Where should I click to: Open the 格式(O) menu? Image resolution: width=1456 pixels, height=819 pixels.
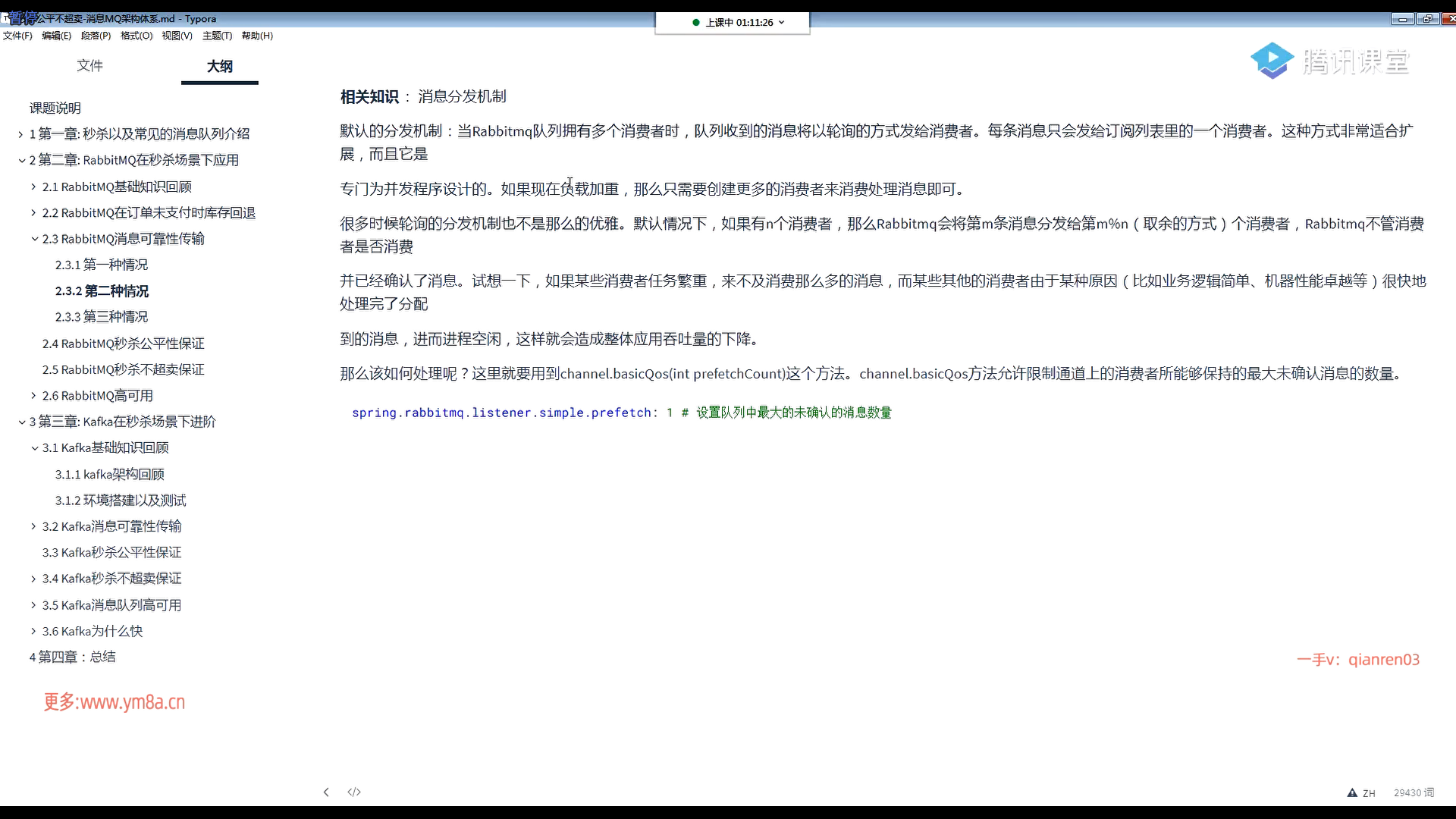(136, 36)
